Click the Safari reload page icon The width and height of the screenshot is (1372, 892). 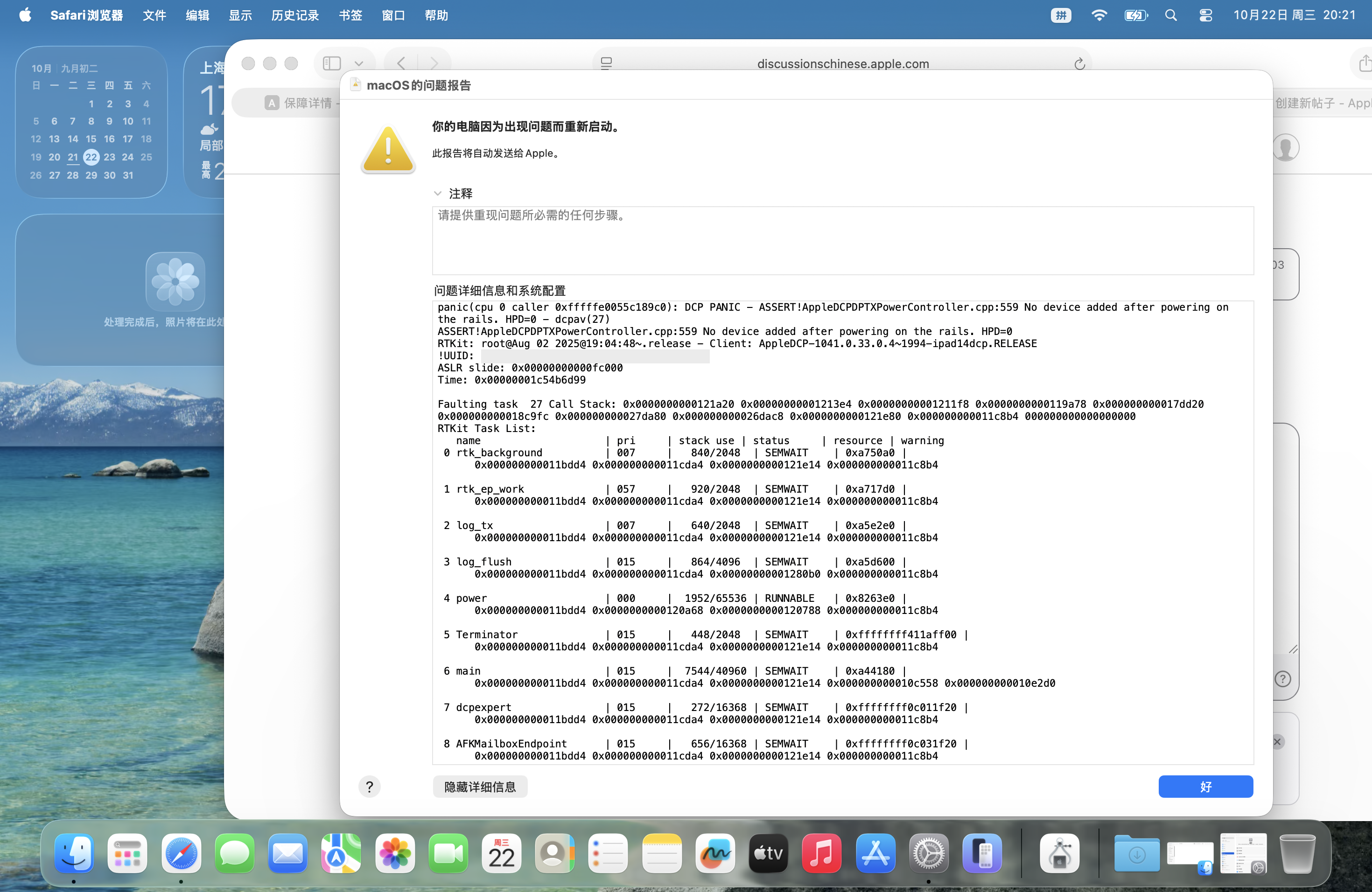1079,63
